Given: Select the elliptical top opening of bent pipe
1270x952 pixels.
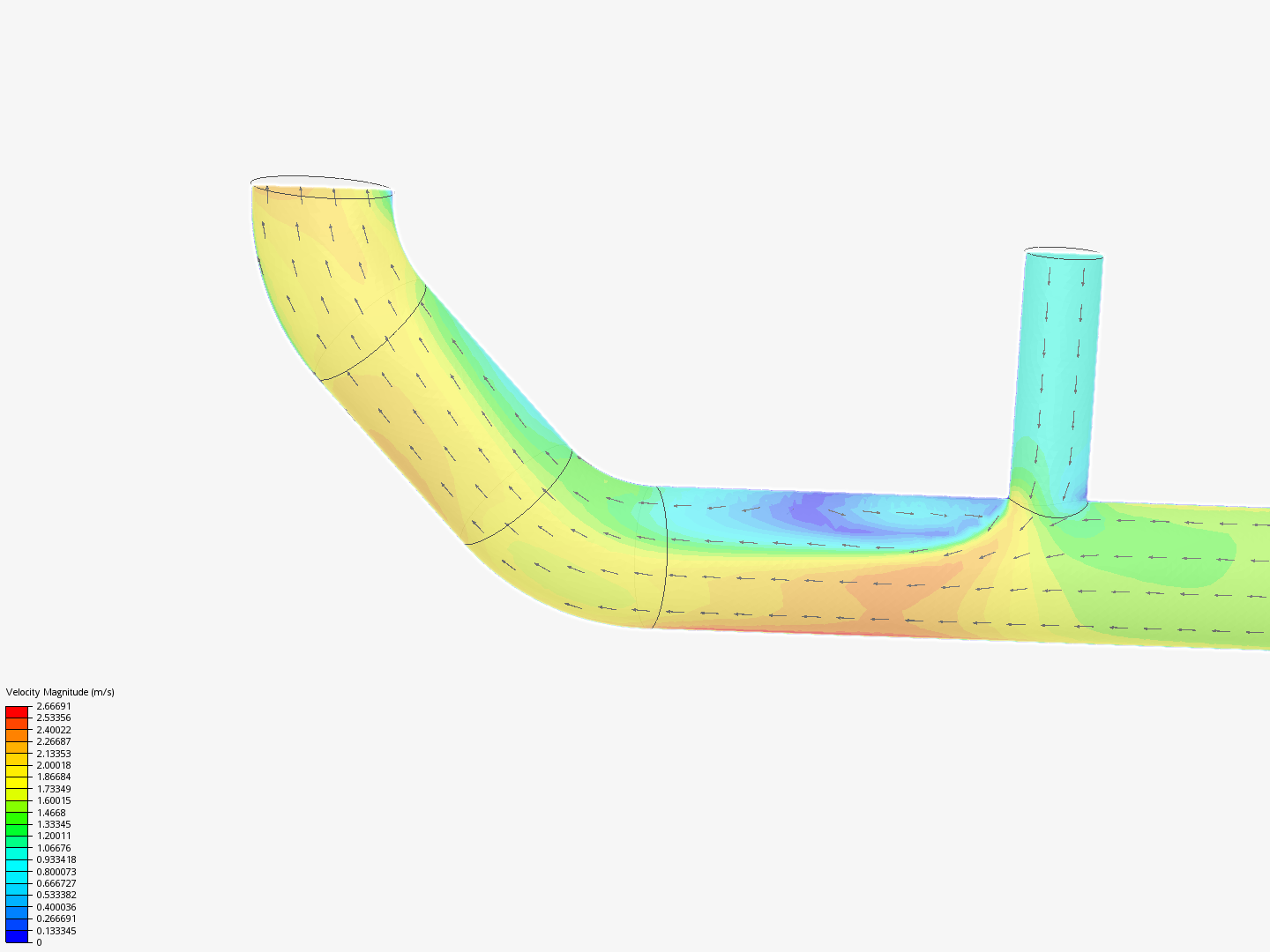Looking at the screenshot, I should click(x=321, y=187).
